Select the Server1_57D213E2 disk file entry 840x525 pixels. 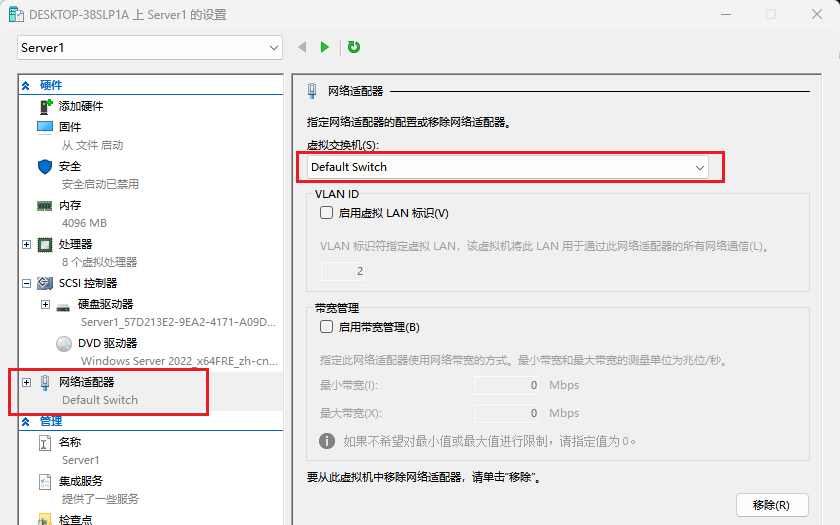click(178, 322)
